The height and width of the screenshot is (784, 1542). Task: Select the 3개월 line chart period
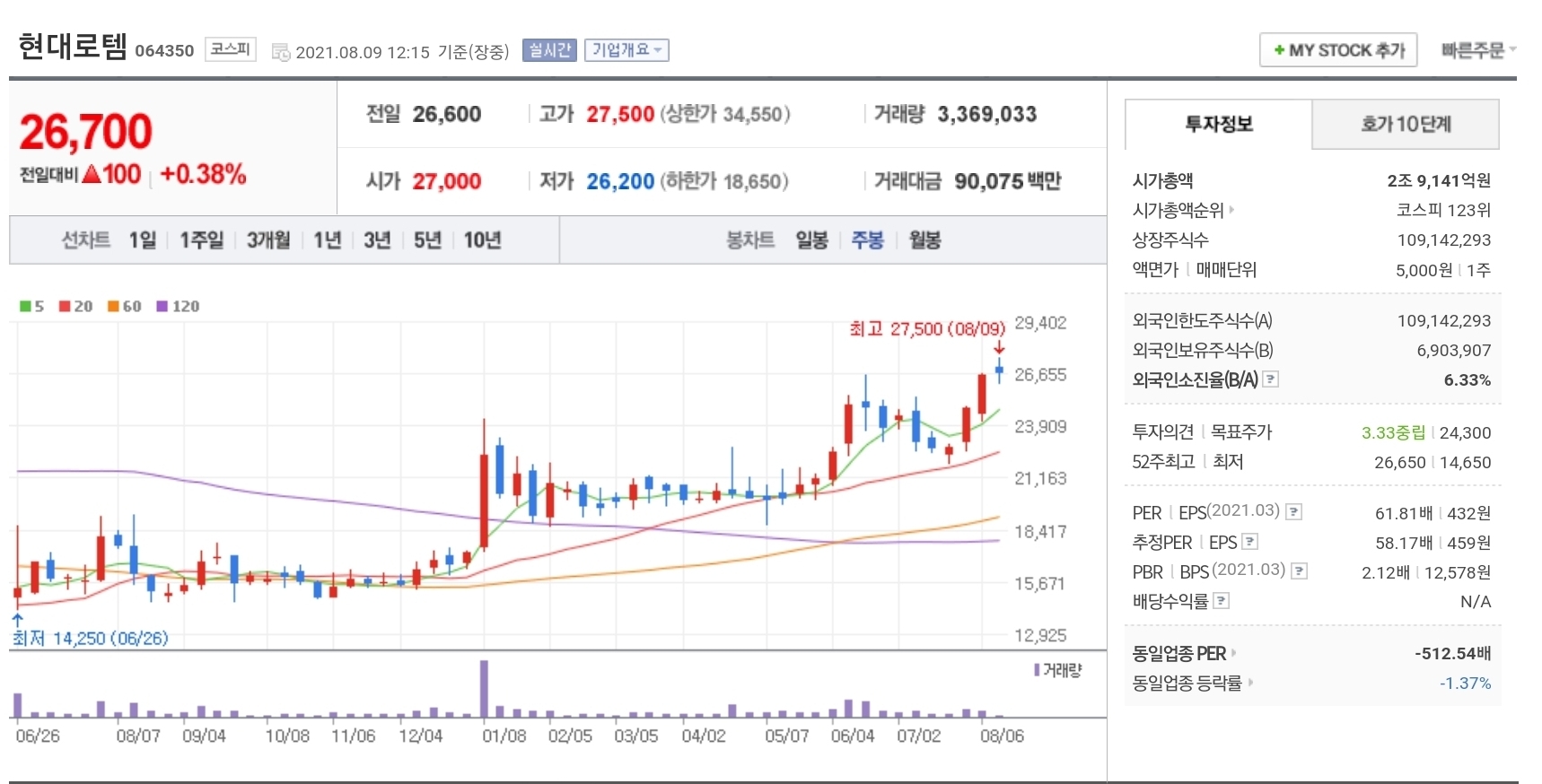268,240
